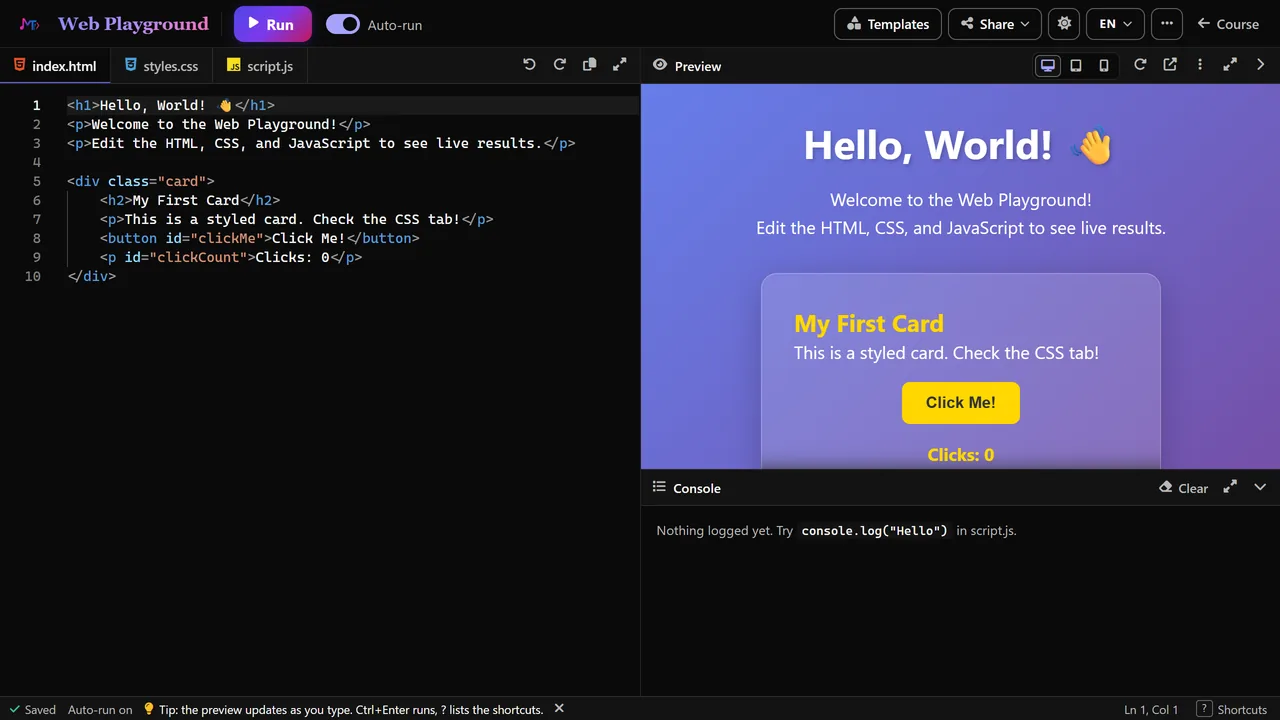Open the Templates gallery
This screenshot has width=1280, height=720.
(888, 24)
